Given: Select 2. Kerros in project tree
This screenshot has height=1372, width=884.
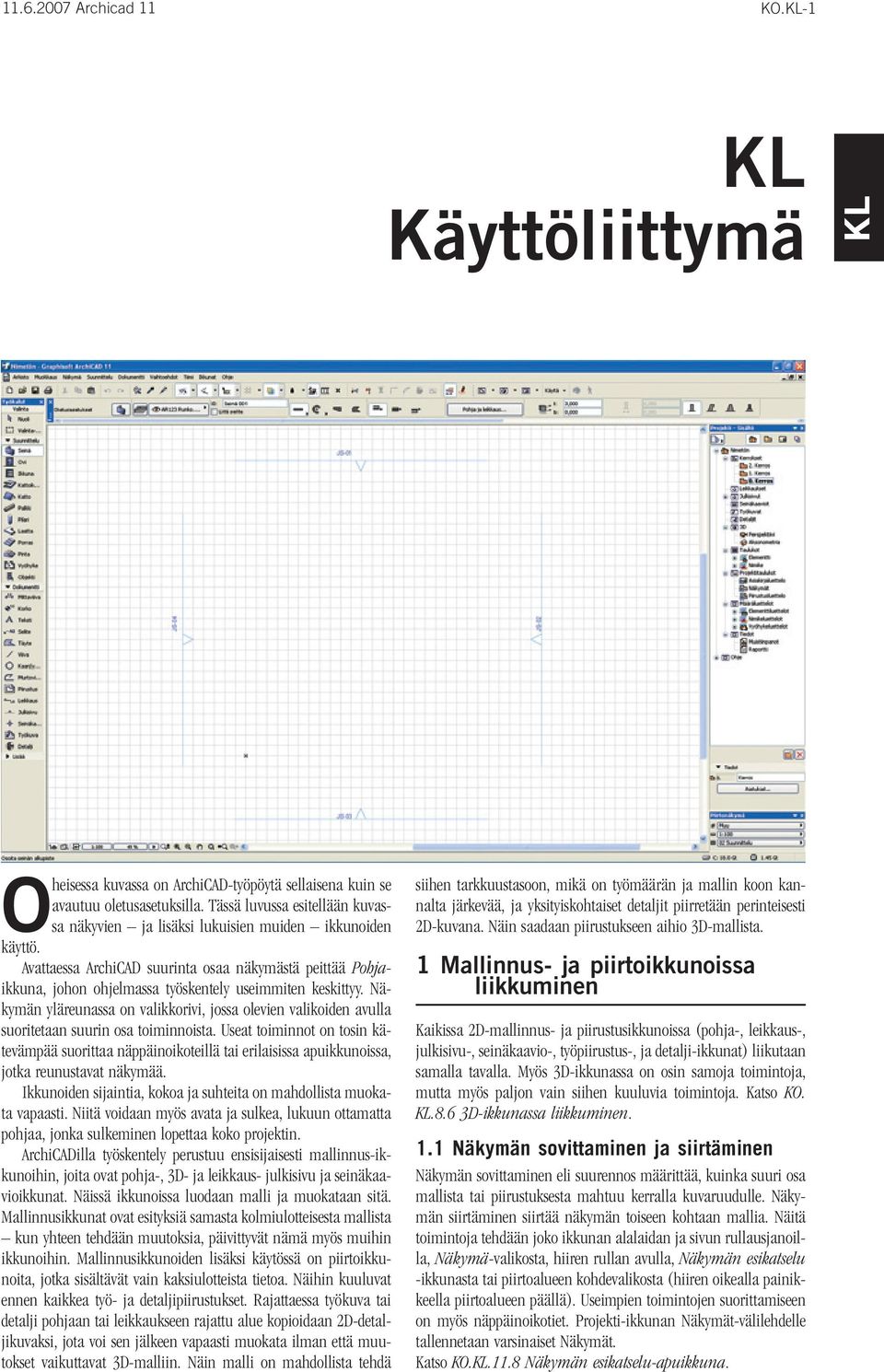Looking at the screenshot, I should (755, 466).
